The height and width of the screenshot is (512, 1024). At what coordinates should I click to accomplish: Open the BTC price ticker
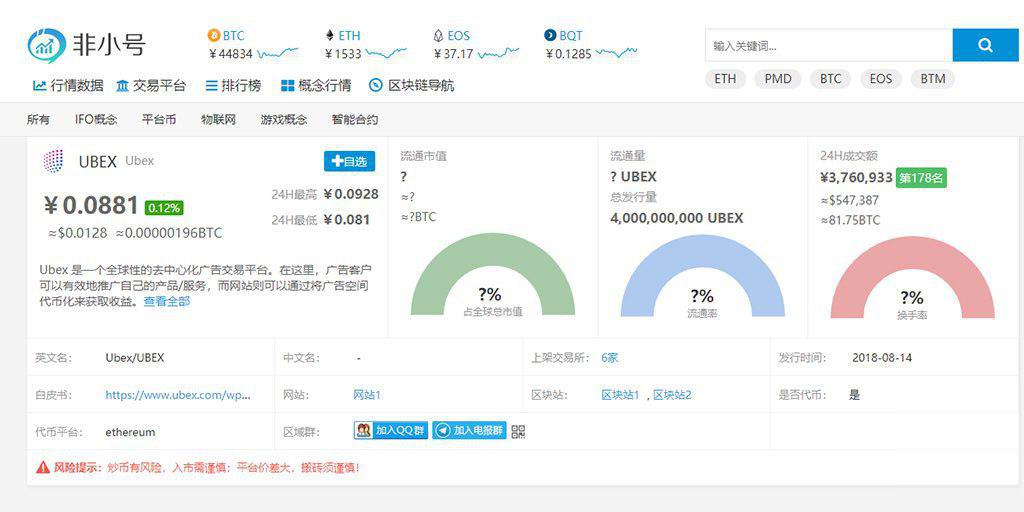(253, 45)
